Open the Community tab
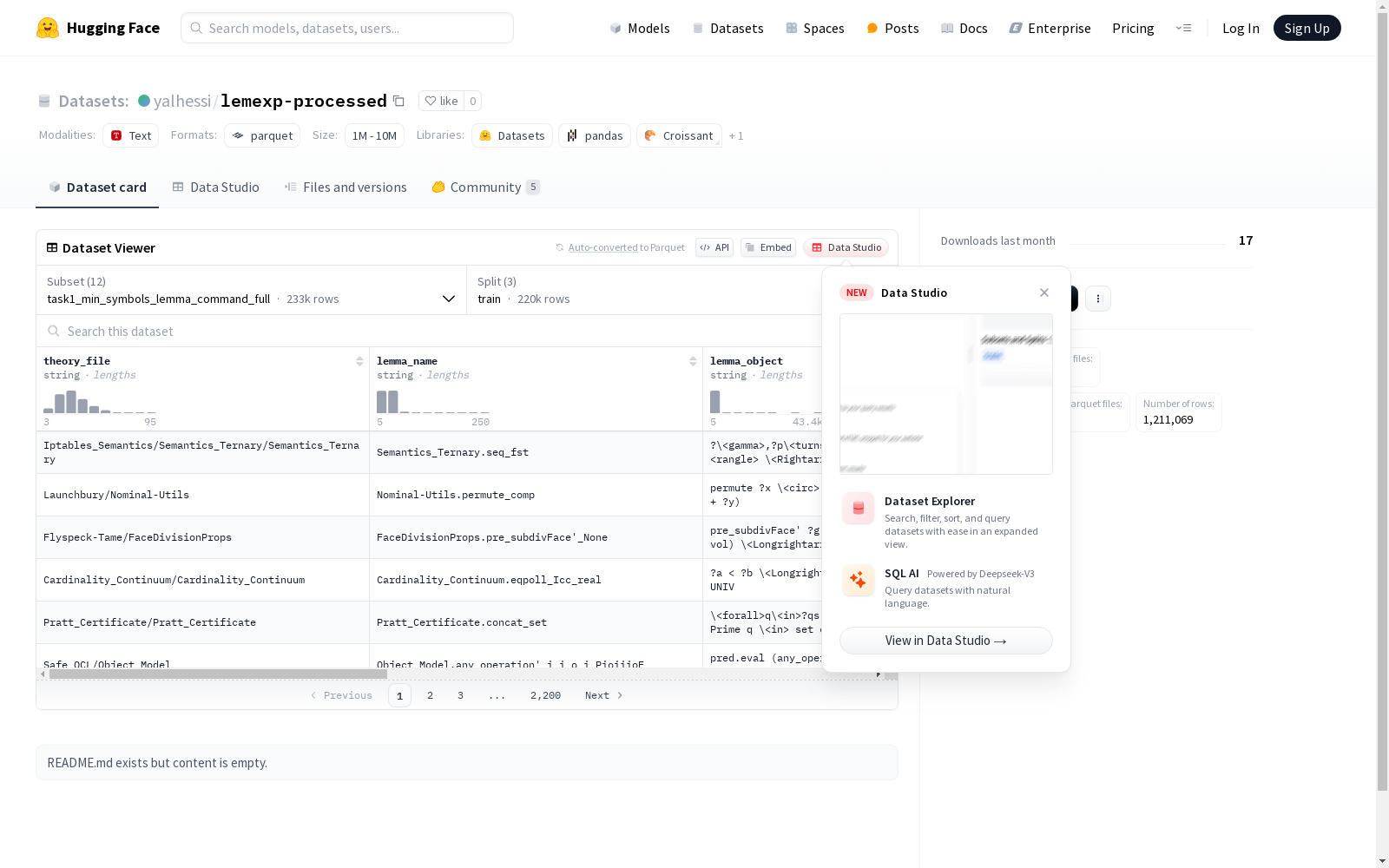 486,187
